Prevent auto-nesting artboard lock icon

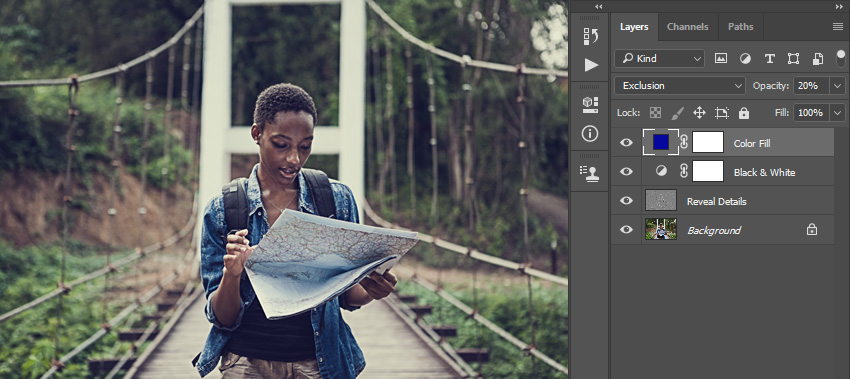[722, 113]
